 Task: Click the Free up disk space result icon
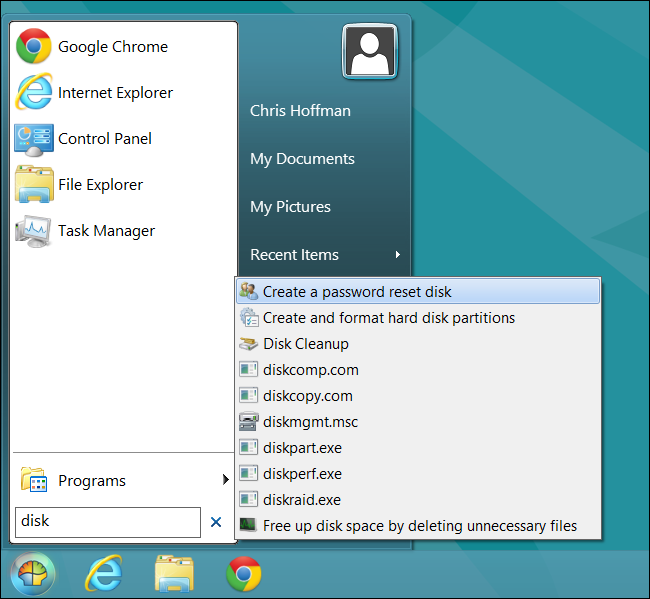click(249, 525)
